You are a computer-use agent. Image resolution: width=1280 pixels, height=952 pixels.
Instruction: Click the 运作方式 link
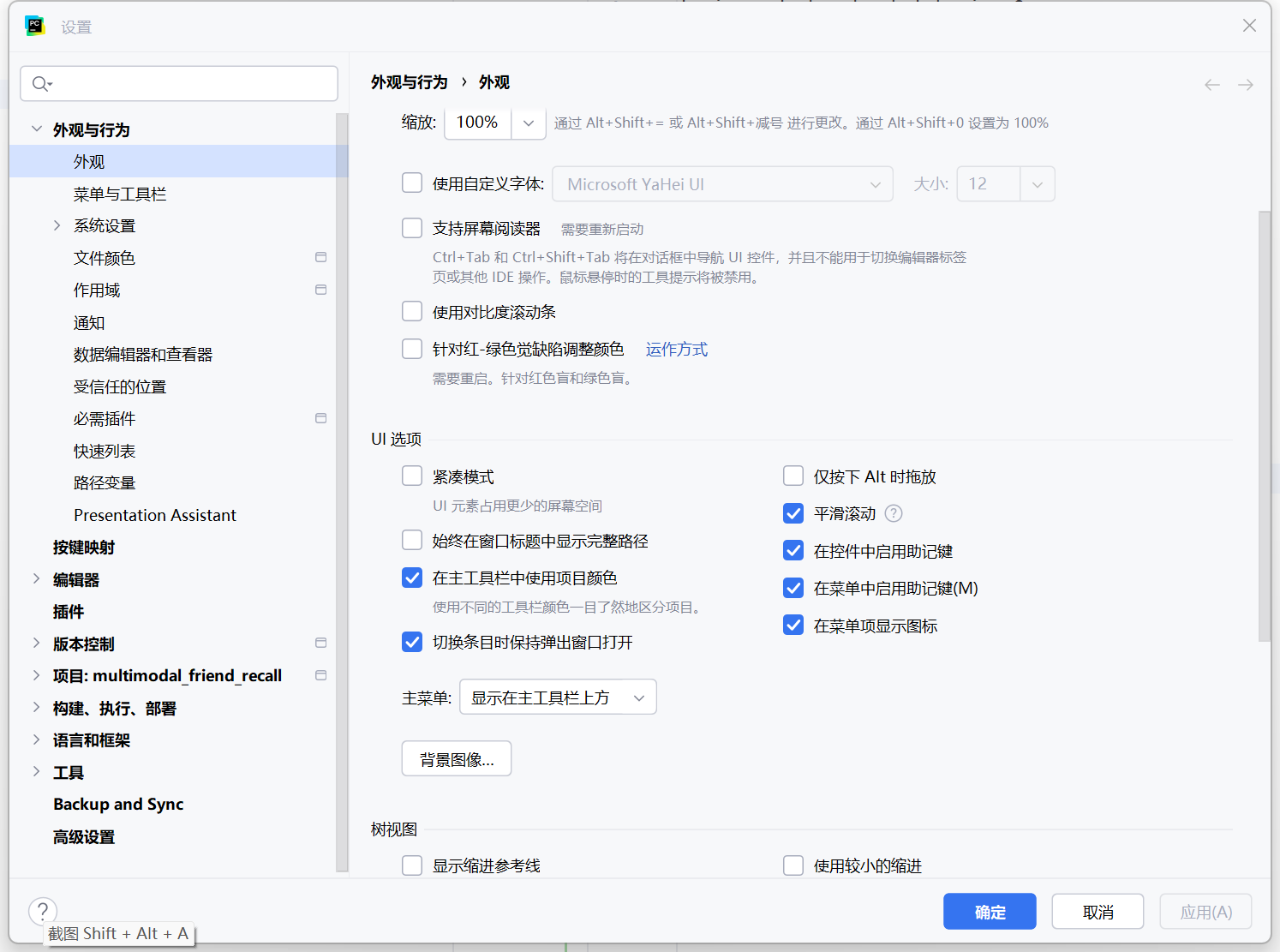[x=677, y=349]
